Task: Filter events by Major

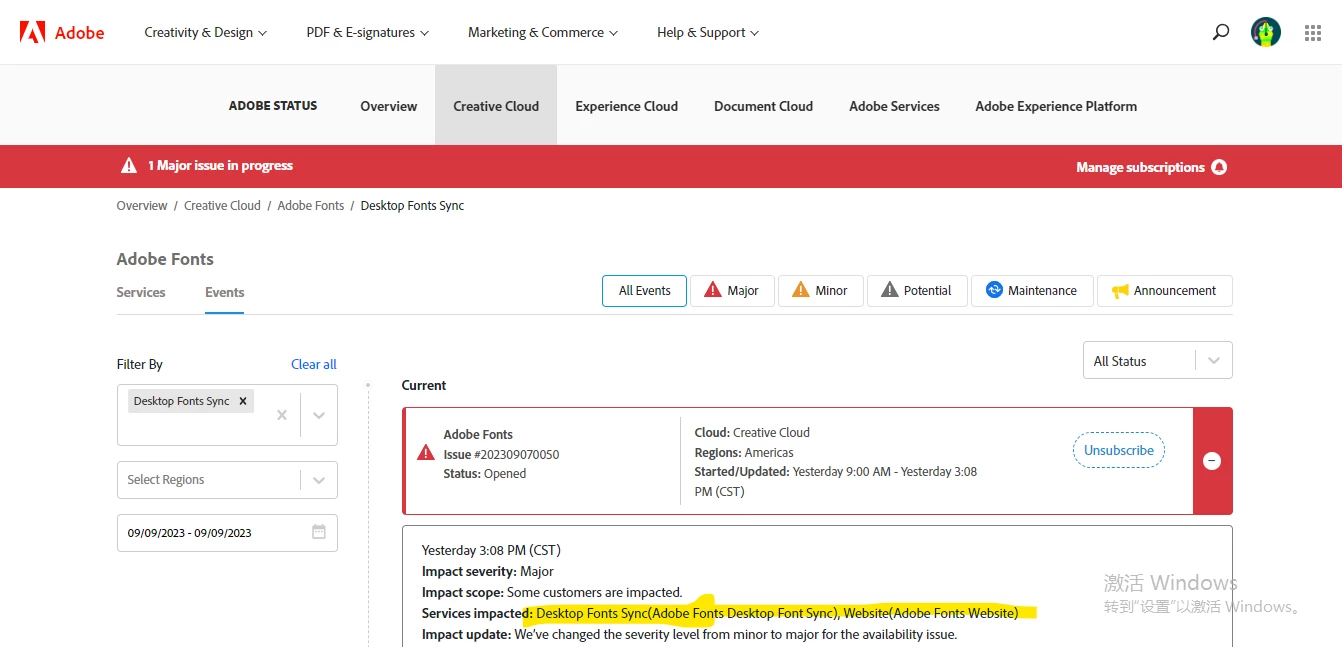Action: click(732, 291)
